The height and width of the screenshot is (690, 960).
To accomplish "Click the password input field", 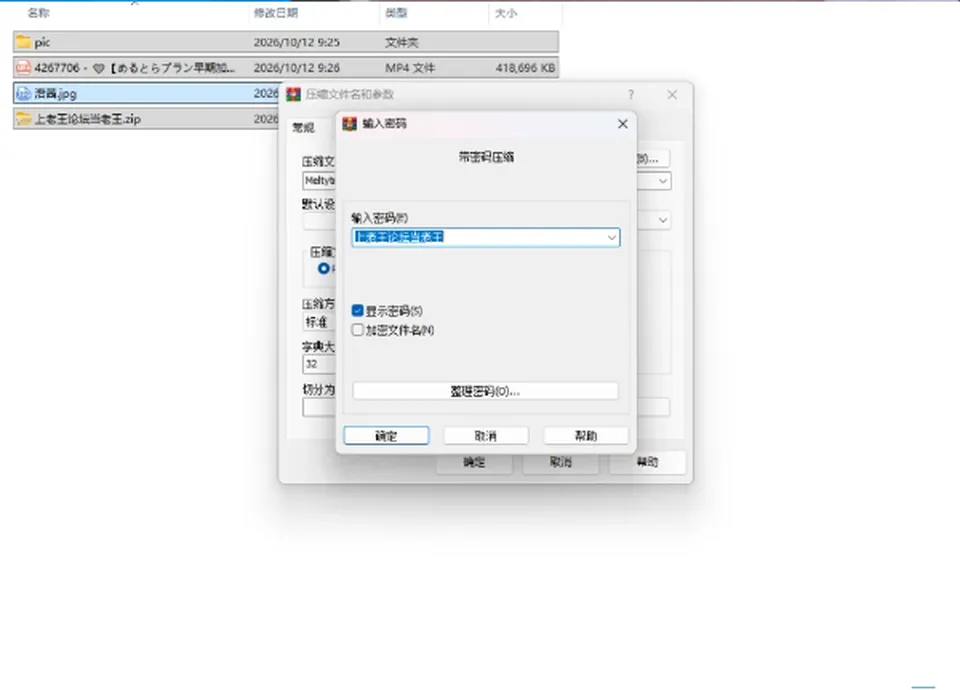I will (x=486, y=238).
